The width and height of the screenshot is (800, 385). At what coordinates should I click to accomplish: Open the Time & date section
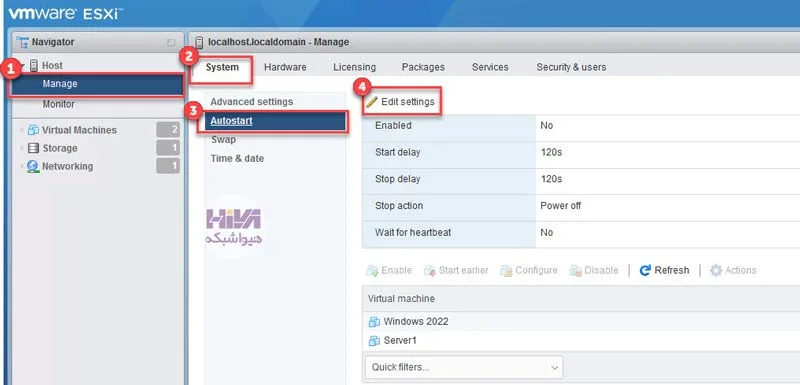(237, 159)
